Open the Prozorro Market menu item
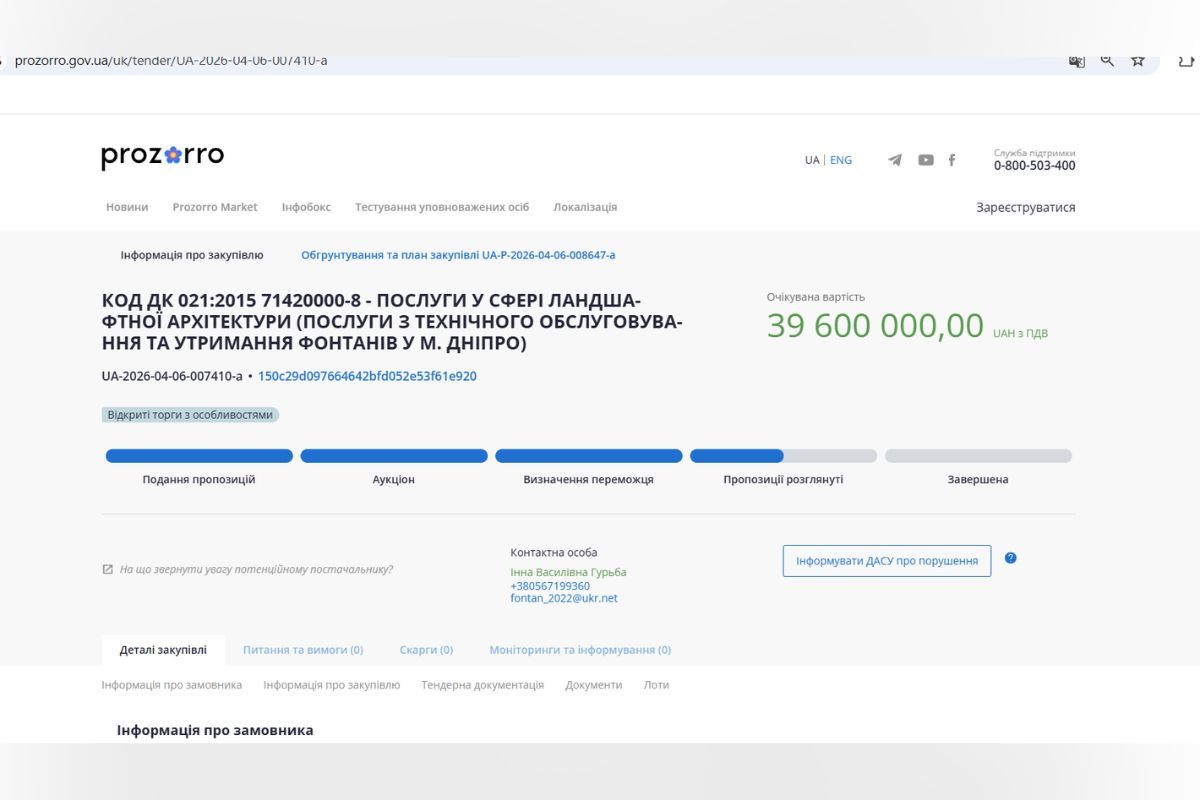Viewport: 1200px width, 800px height. tap(216, 207)
